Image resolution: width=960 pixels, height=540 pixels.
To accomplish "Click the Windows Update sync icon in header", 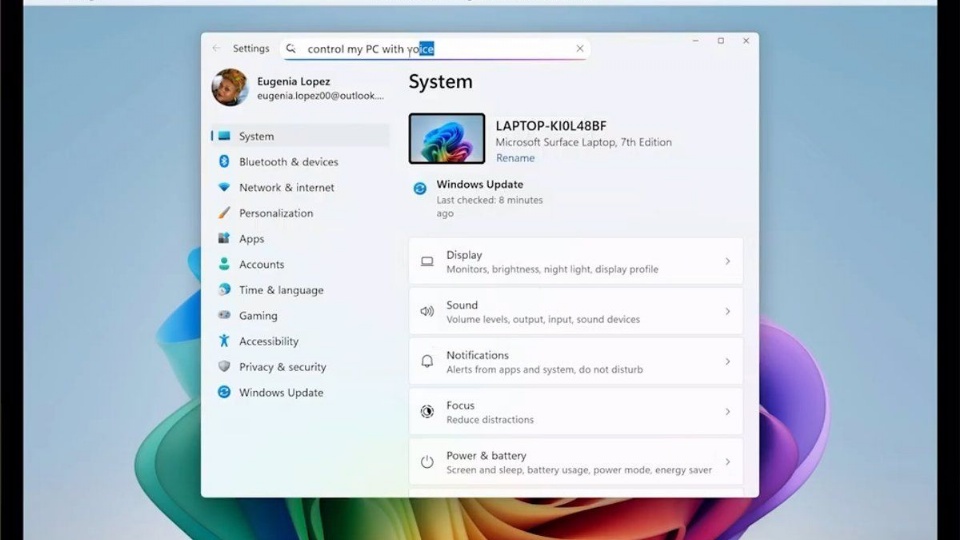I will (x=420, y=188).
